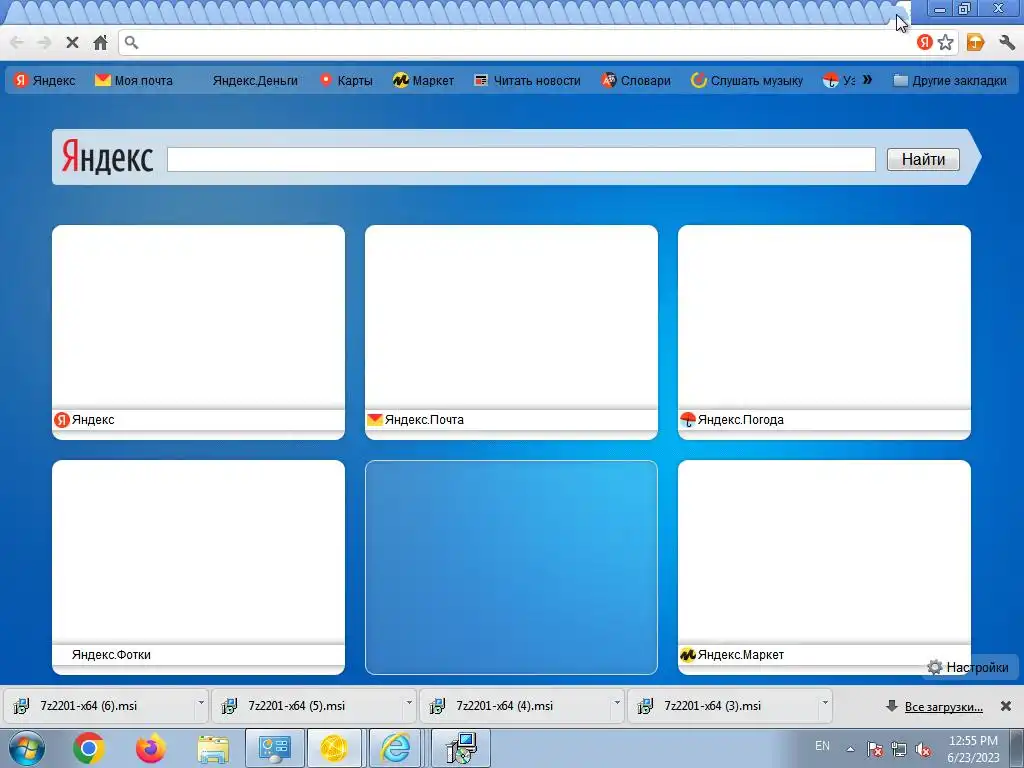Open the Яндекс.Фотки thumbnail tile
The image size is (1024, 768).
tap(199, 567)
